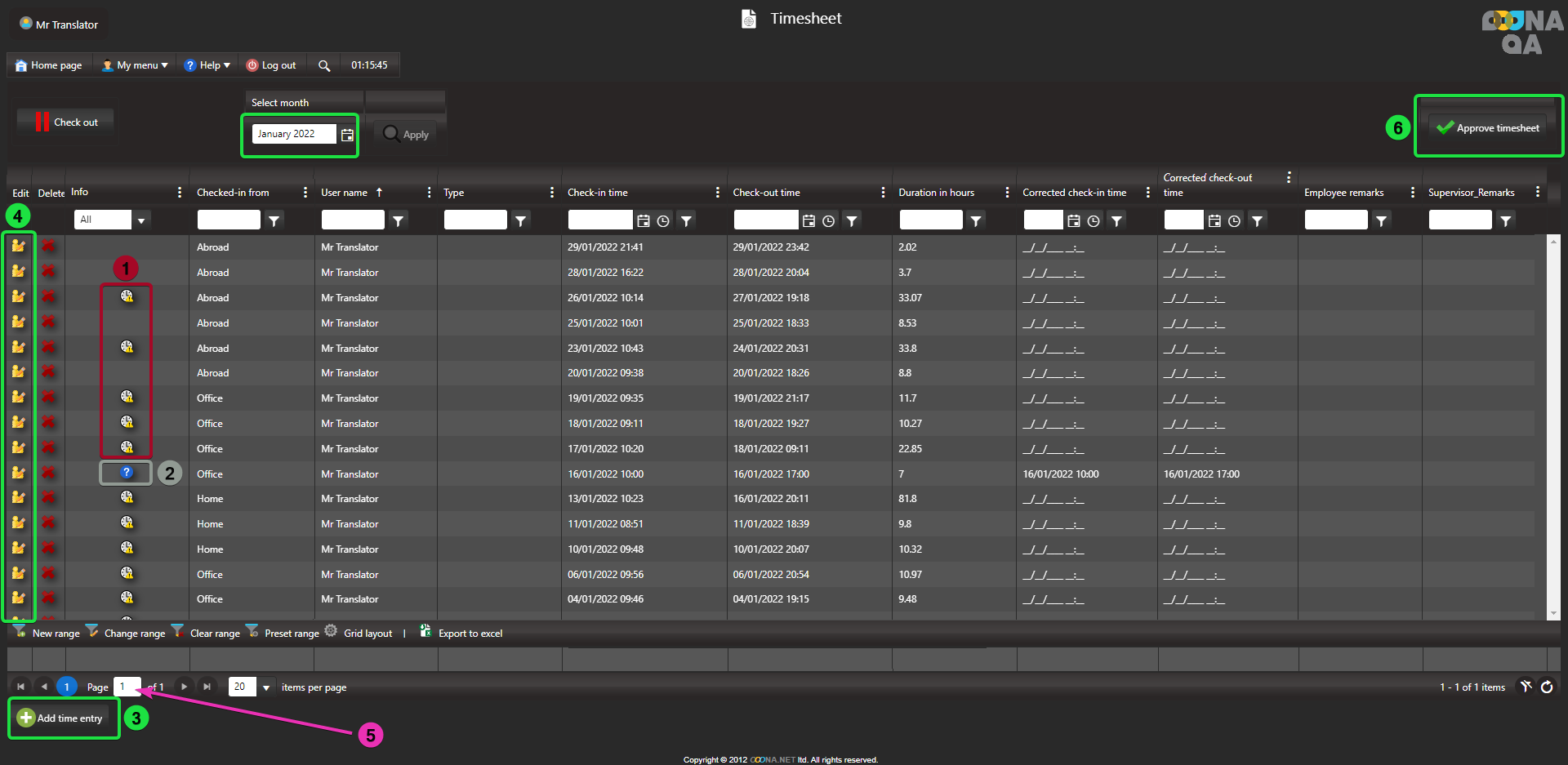1568x765 pixels.
Task: Click the search magnifier in the top menu
Action: (x=324, y=66)
